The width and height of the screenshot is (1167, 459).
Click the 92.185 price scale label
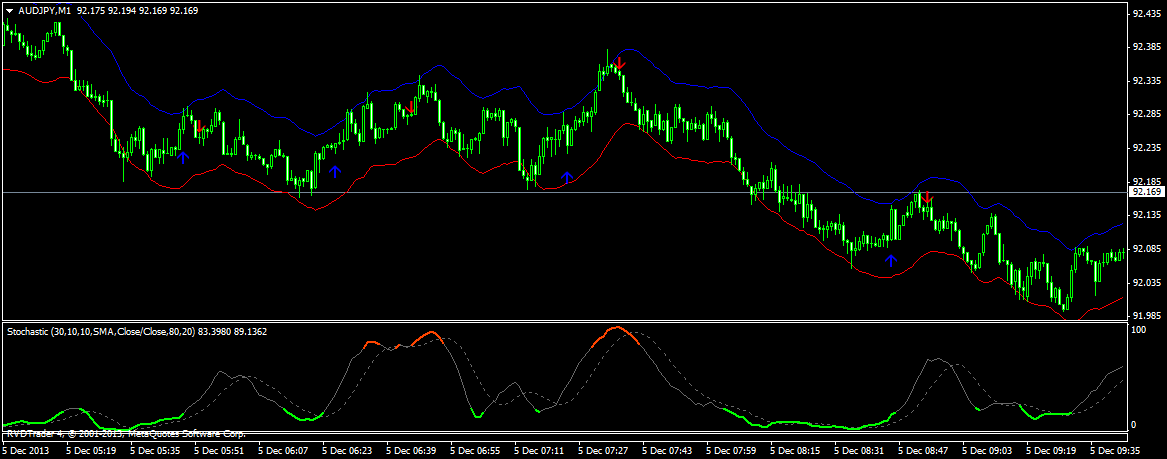coord(1145,182)
